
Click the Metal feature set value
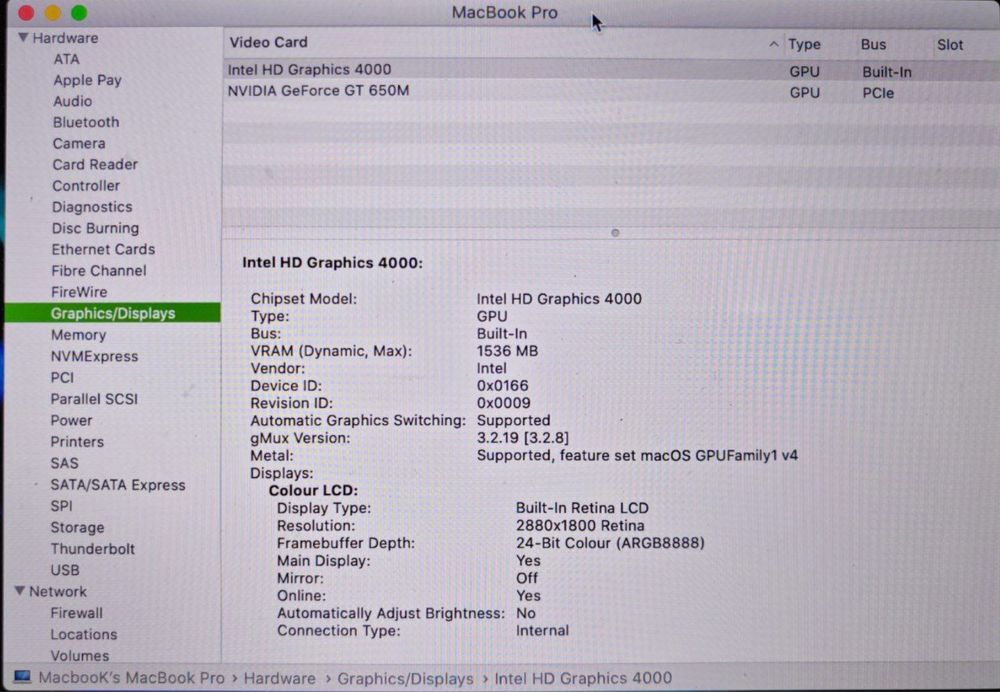[x=637, y=455]
